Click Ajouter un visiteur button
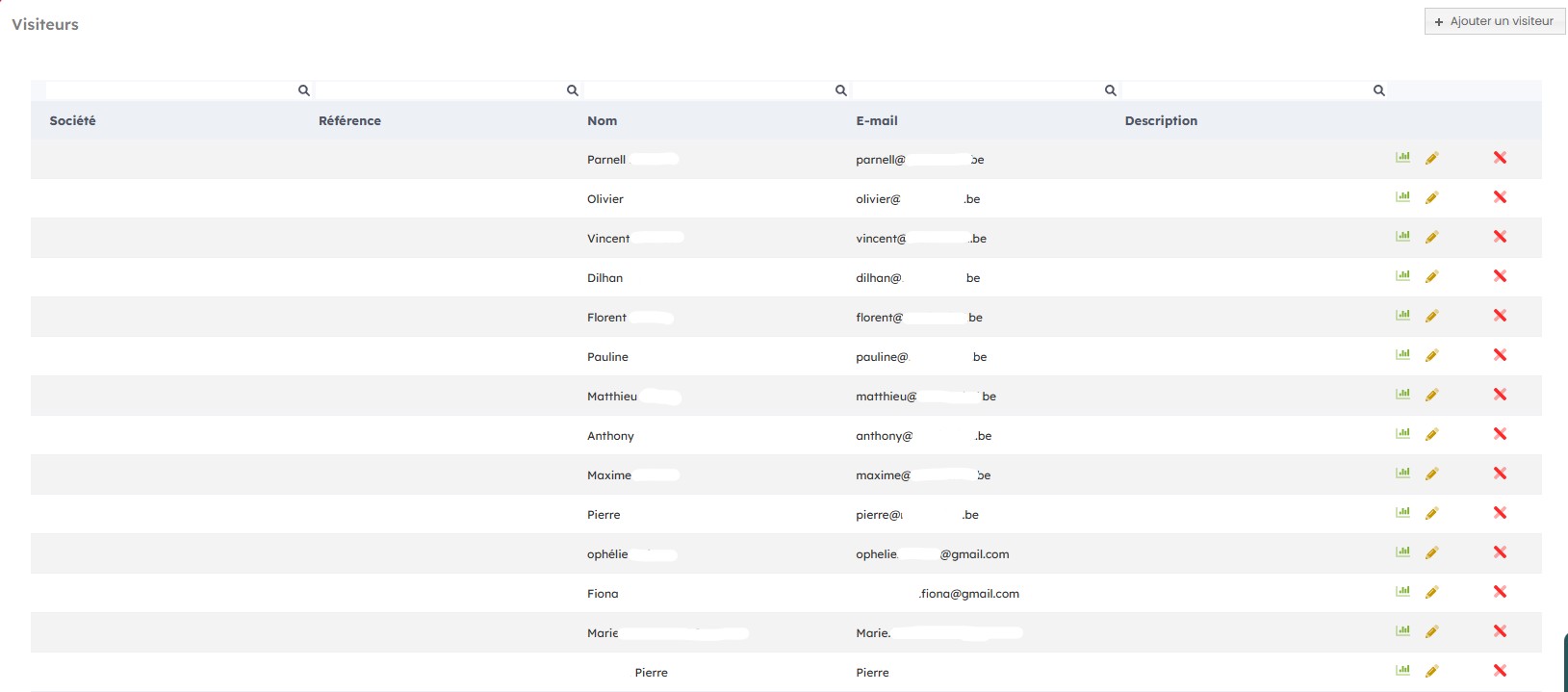Viewport: 1568px width, 692px height. click(1494, 21)
